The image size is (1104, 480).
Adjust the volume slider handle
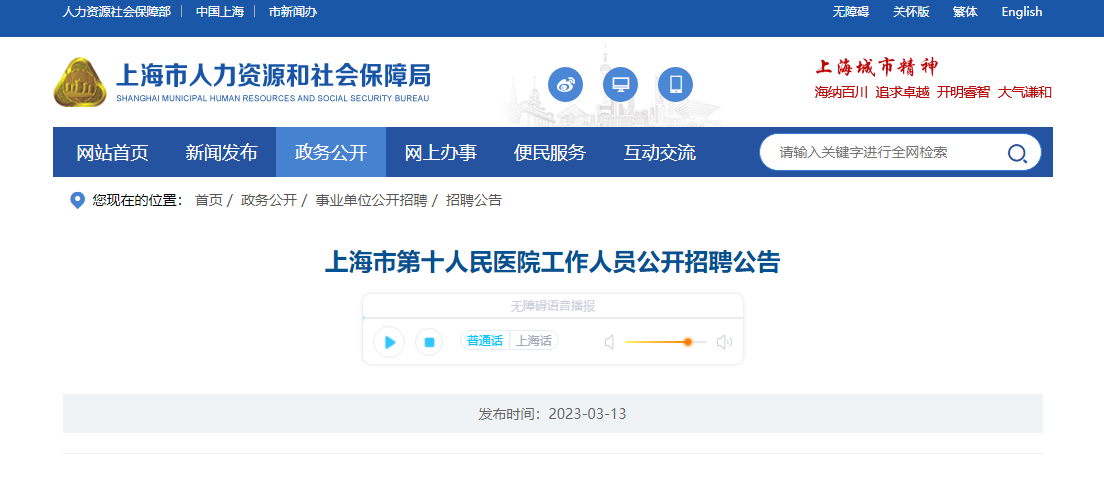point(688,342)
